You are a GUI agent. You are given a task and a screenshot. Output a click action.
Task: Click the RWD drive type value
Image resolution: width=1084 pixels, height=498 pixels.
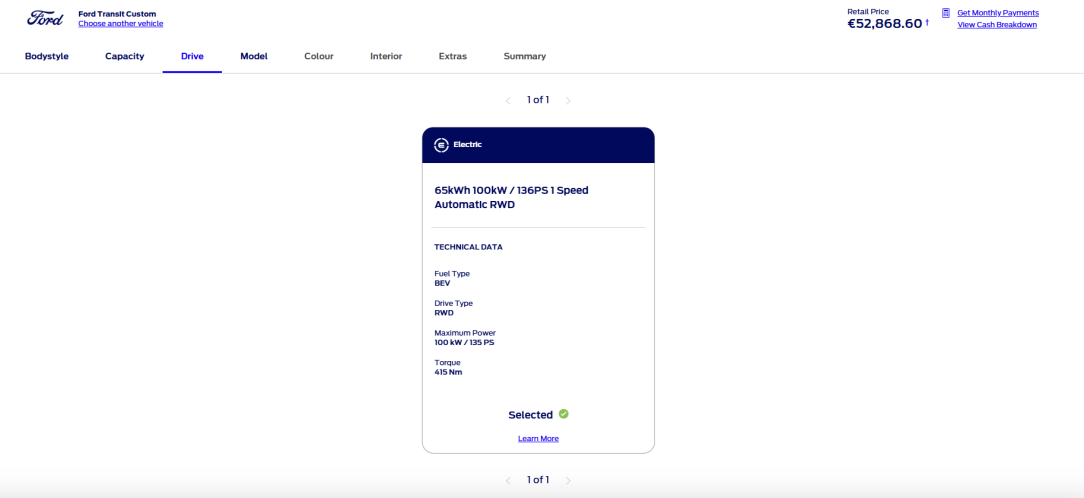(x=444, y=313)
